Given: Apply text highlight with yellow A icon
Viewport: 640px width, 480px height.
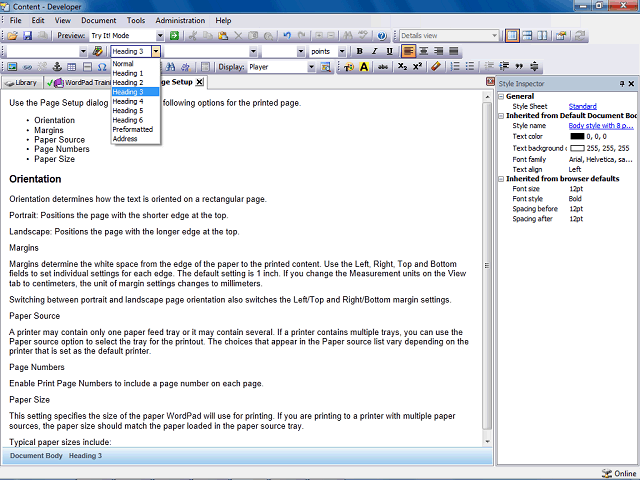Looking at the screenshot, I should pos(364,67).
